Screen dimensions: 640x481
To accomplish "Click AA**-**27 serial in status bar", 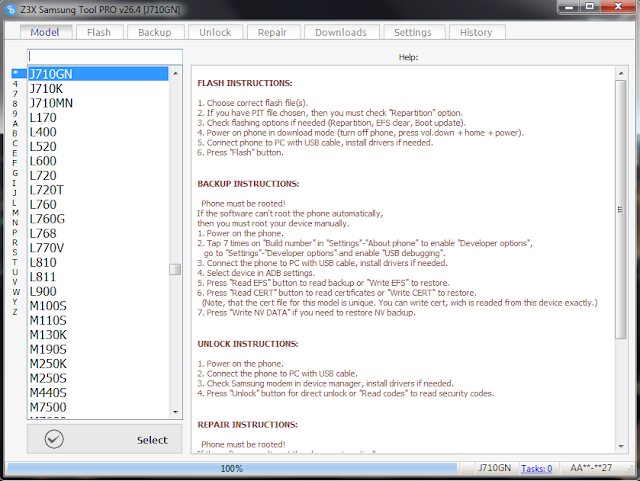I will (591, 468).
